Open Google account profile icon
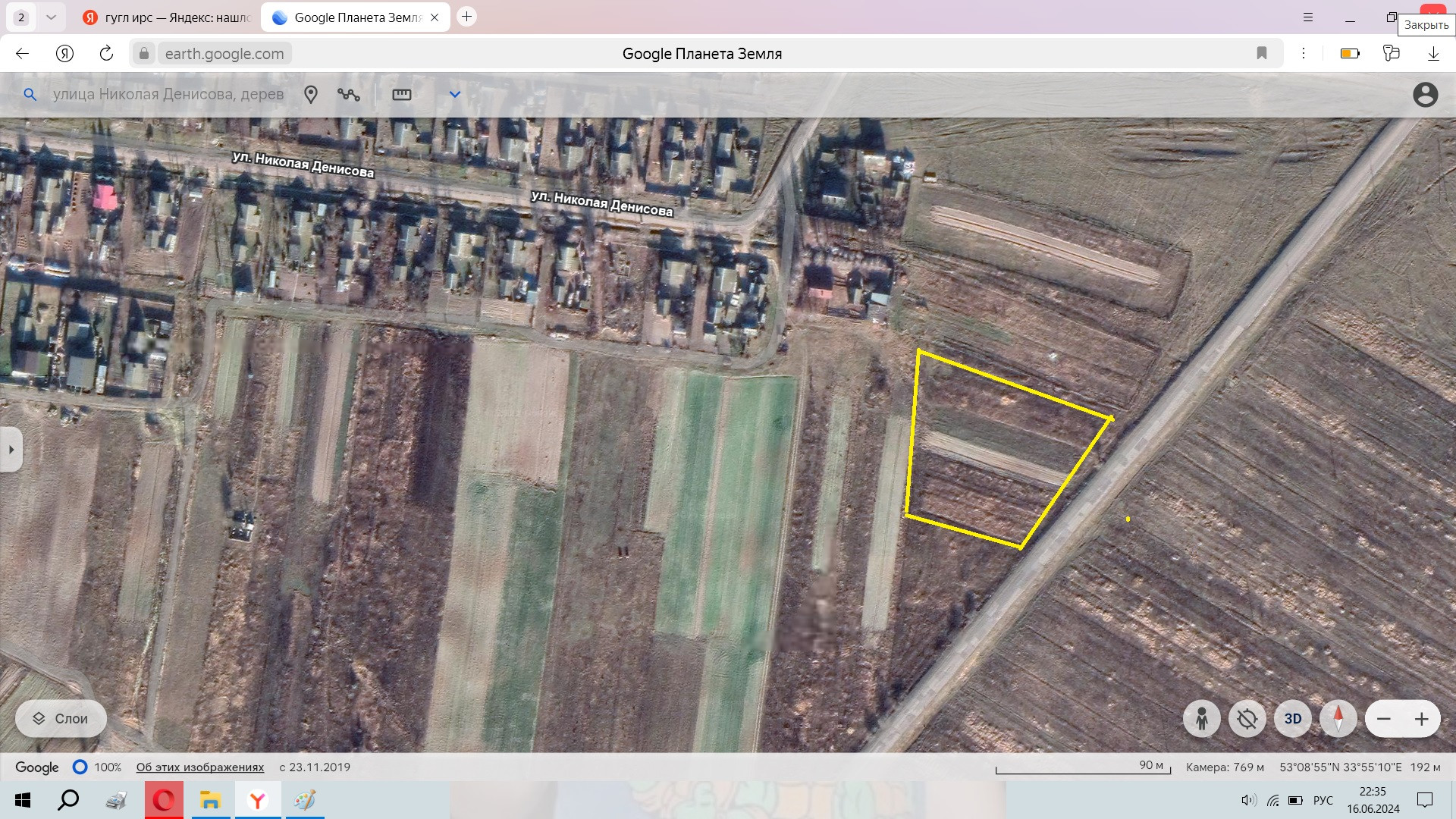 (x=1425, y=95)
